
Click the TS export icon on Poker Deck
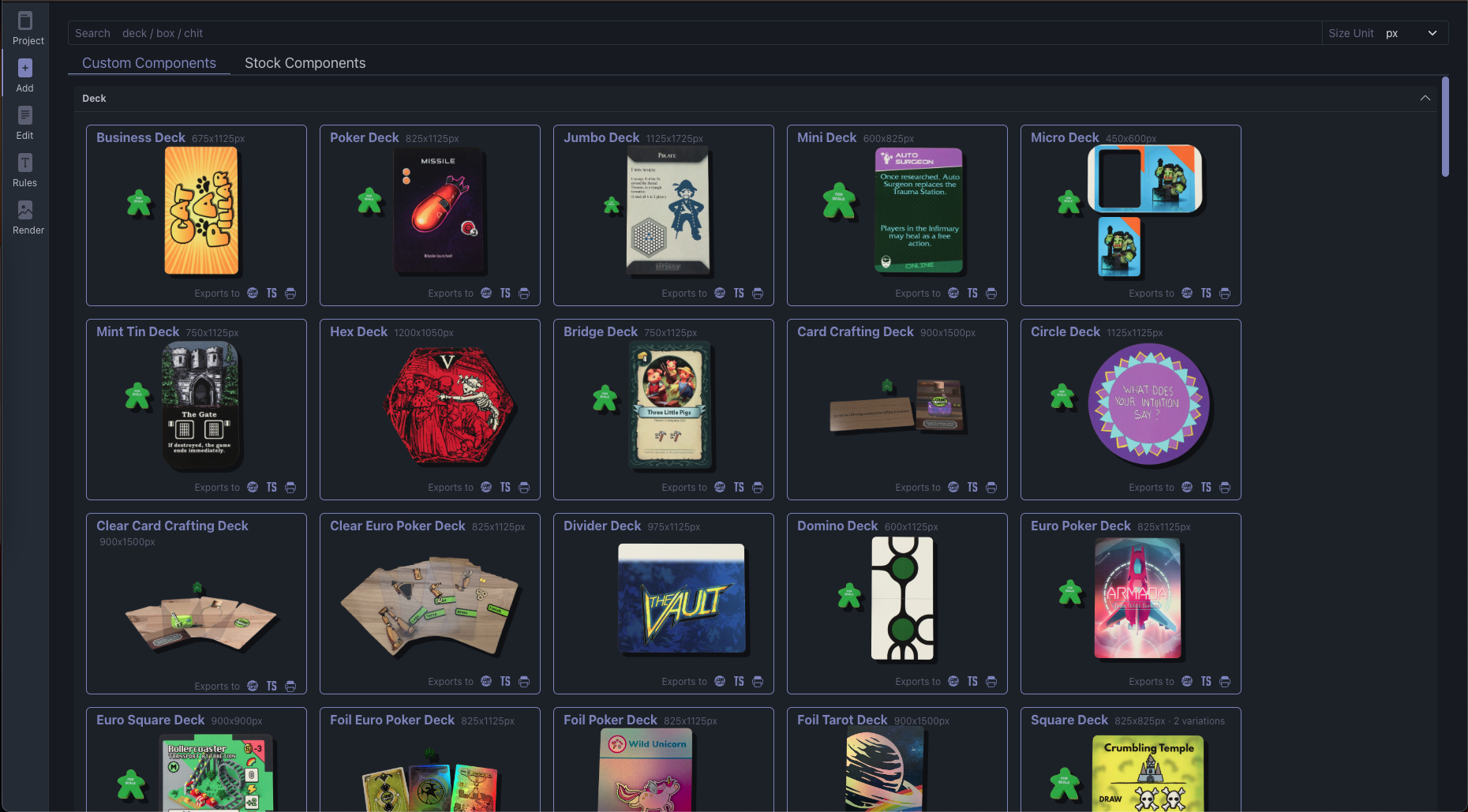coord(505,294)
